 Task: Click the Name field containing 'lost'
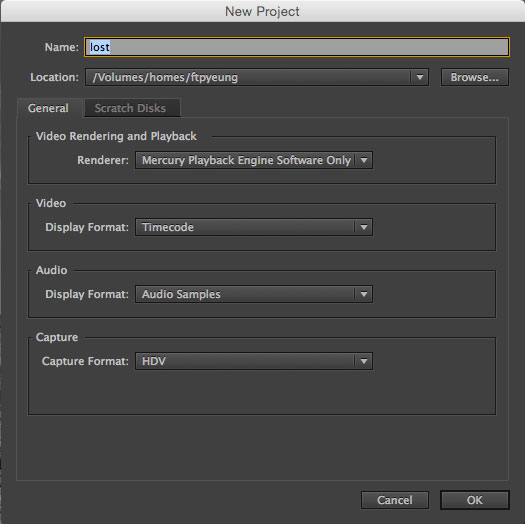click(x=297, y=47)
